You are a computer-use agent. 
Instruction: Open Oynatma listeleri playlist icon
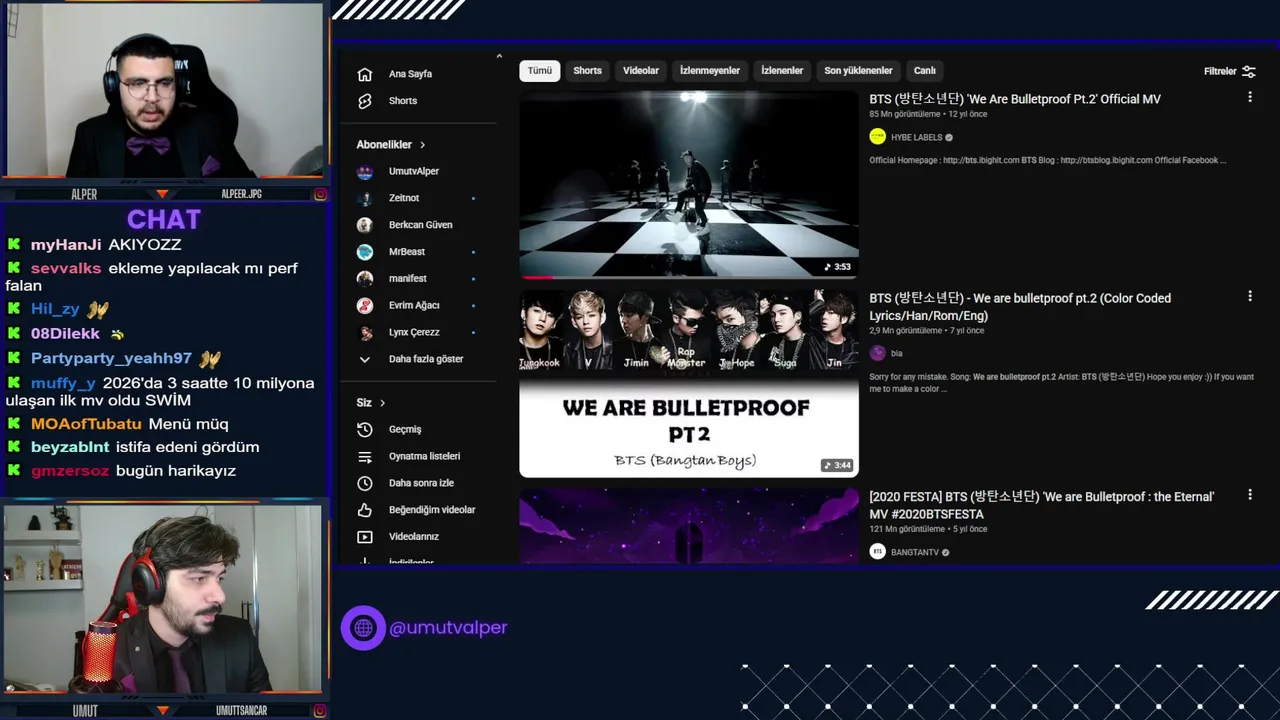pyautogui.click(x=365, y=456)
